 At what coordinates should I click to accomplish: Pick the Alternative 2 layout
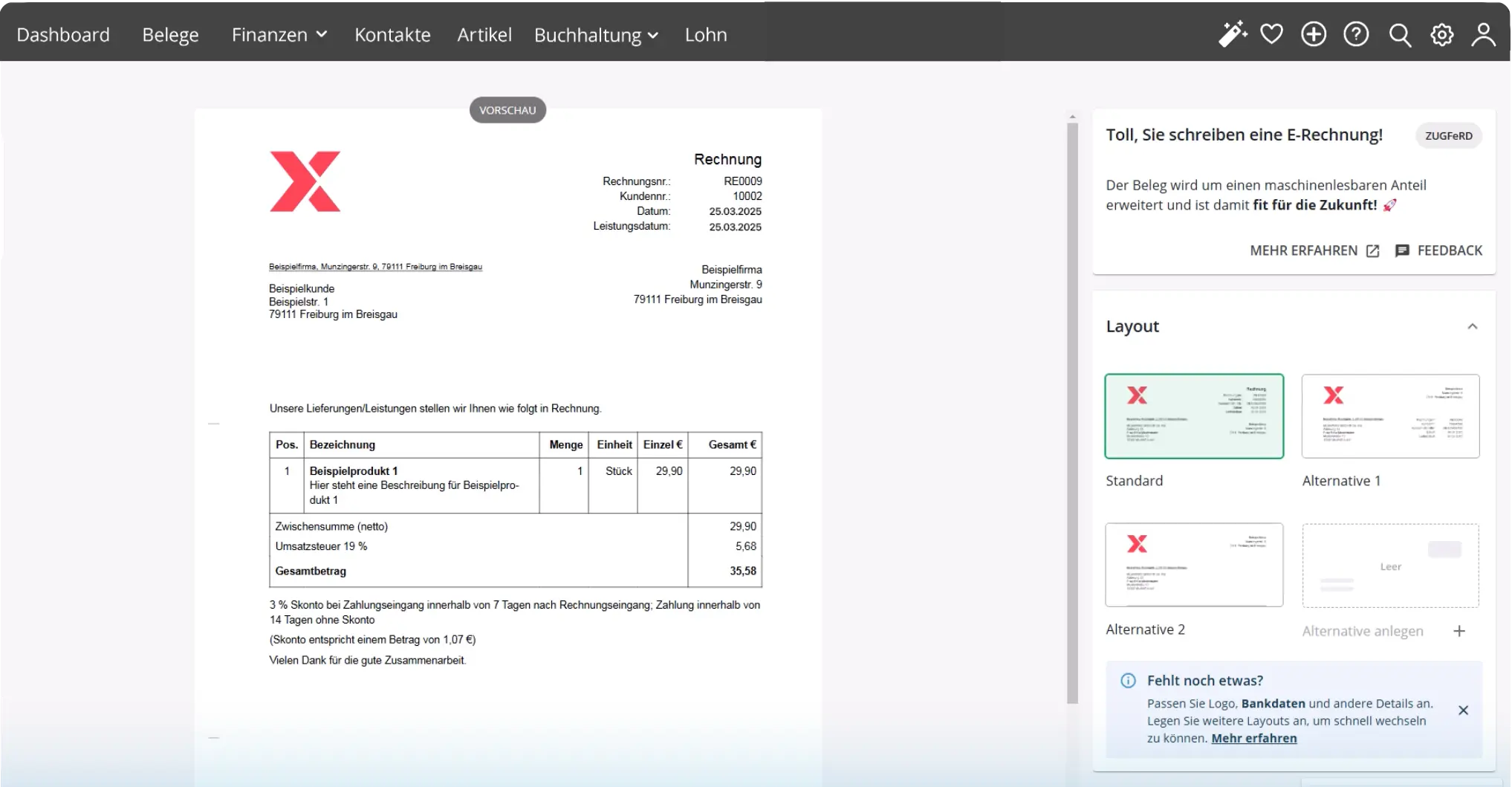click(1194, 565)
